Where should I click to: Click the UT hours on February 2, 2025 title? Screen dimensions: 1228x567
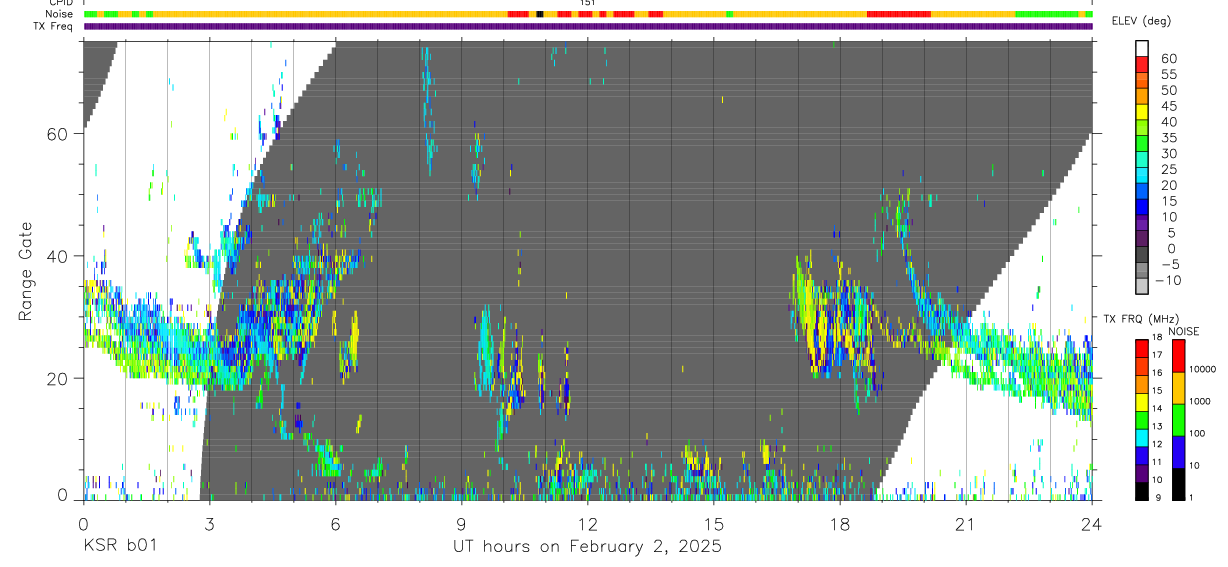tap(588, 547)
